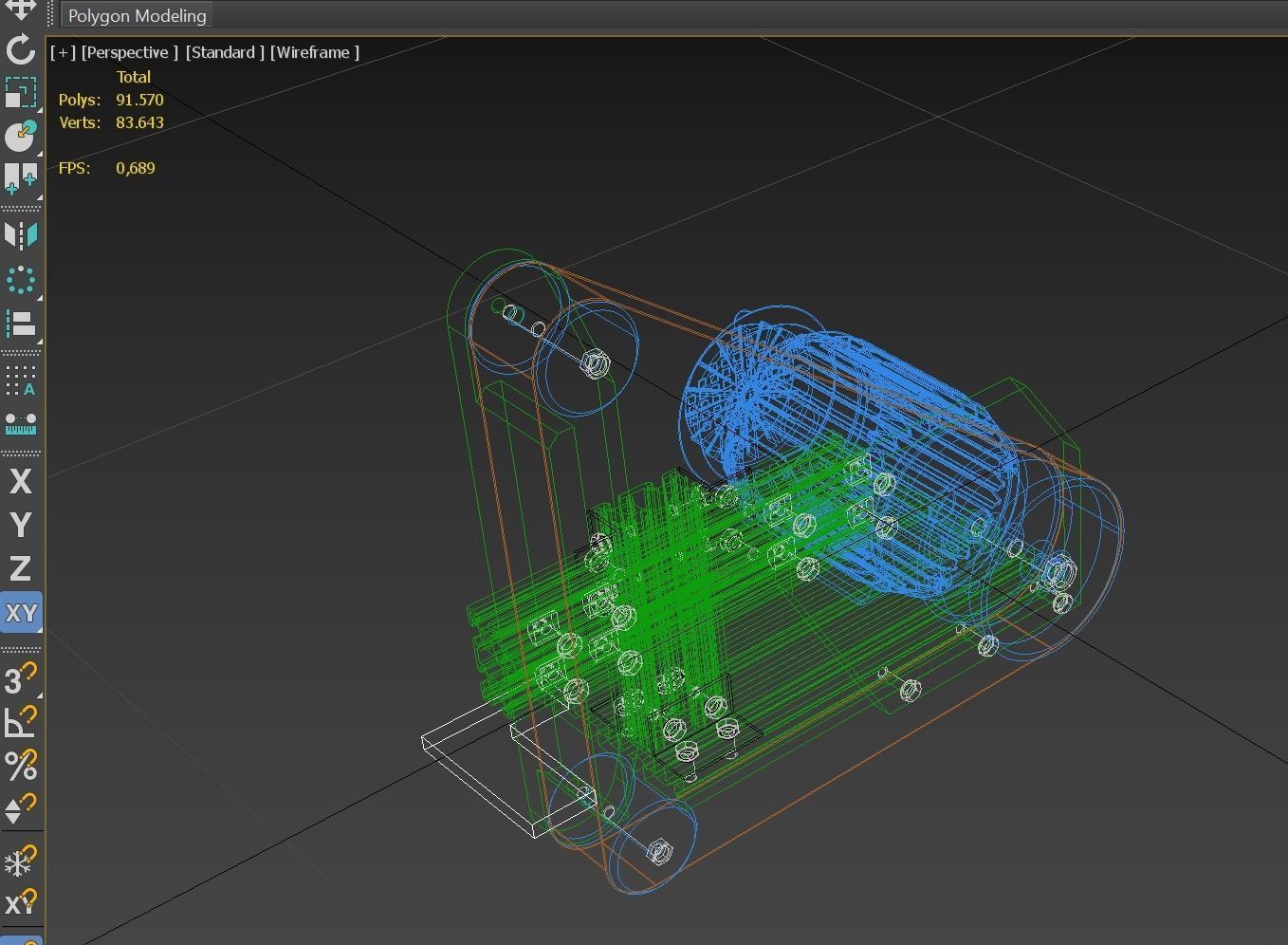Toggle Angle Snap
Image resolution: width=1288 pixels, height=945 pixels.
tap(20, 722)
